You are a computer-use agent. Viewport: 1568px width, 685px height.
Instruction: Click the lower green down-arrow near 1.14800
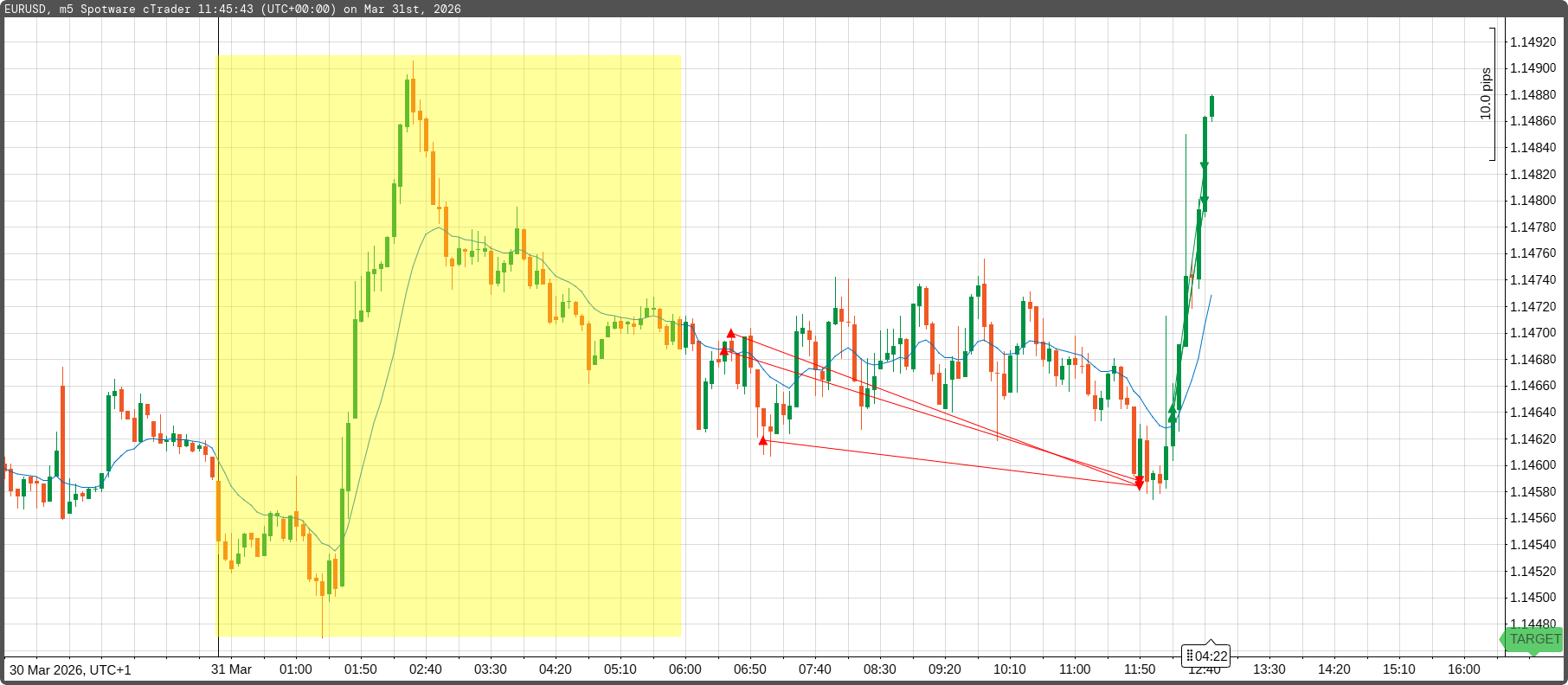coord(1204,202)
